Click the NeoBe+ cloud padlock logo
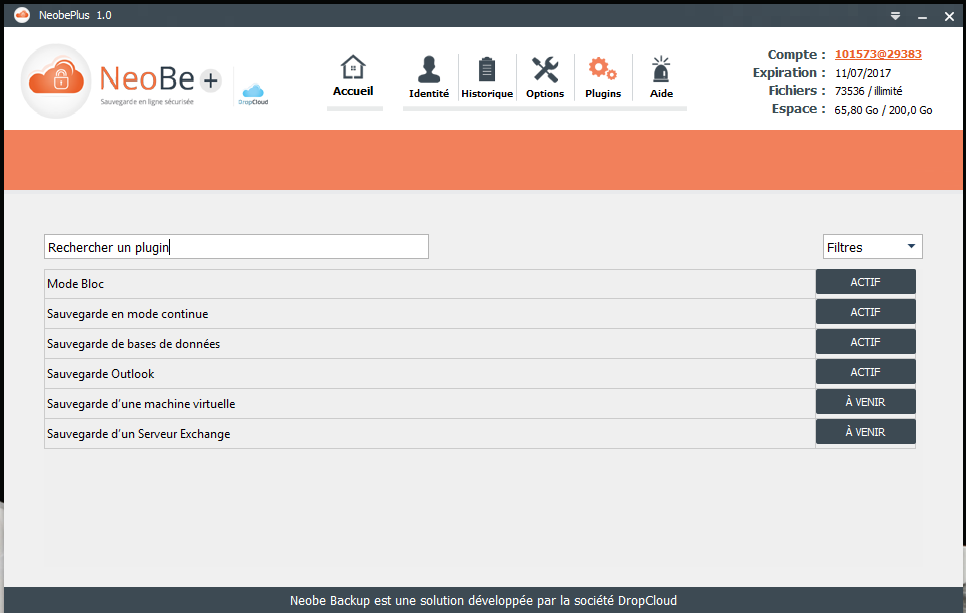This screenshot has height=613, width=966. click(59, 81)
